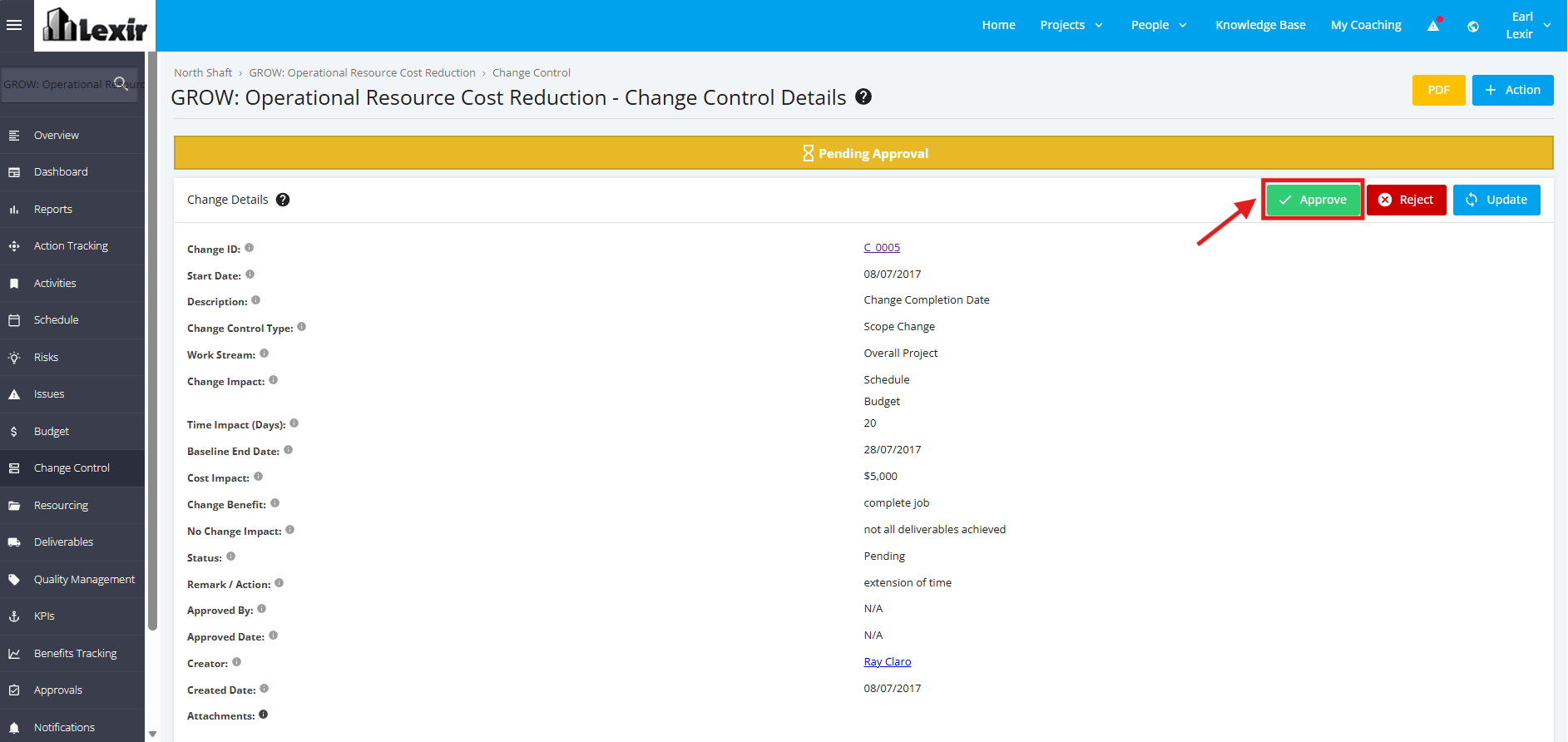The width and height of the screenshot is (1568, 742).
Task: Click info icon next to Change Impact
Action: (x=273, y=380)
